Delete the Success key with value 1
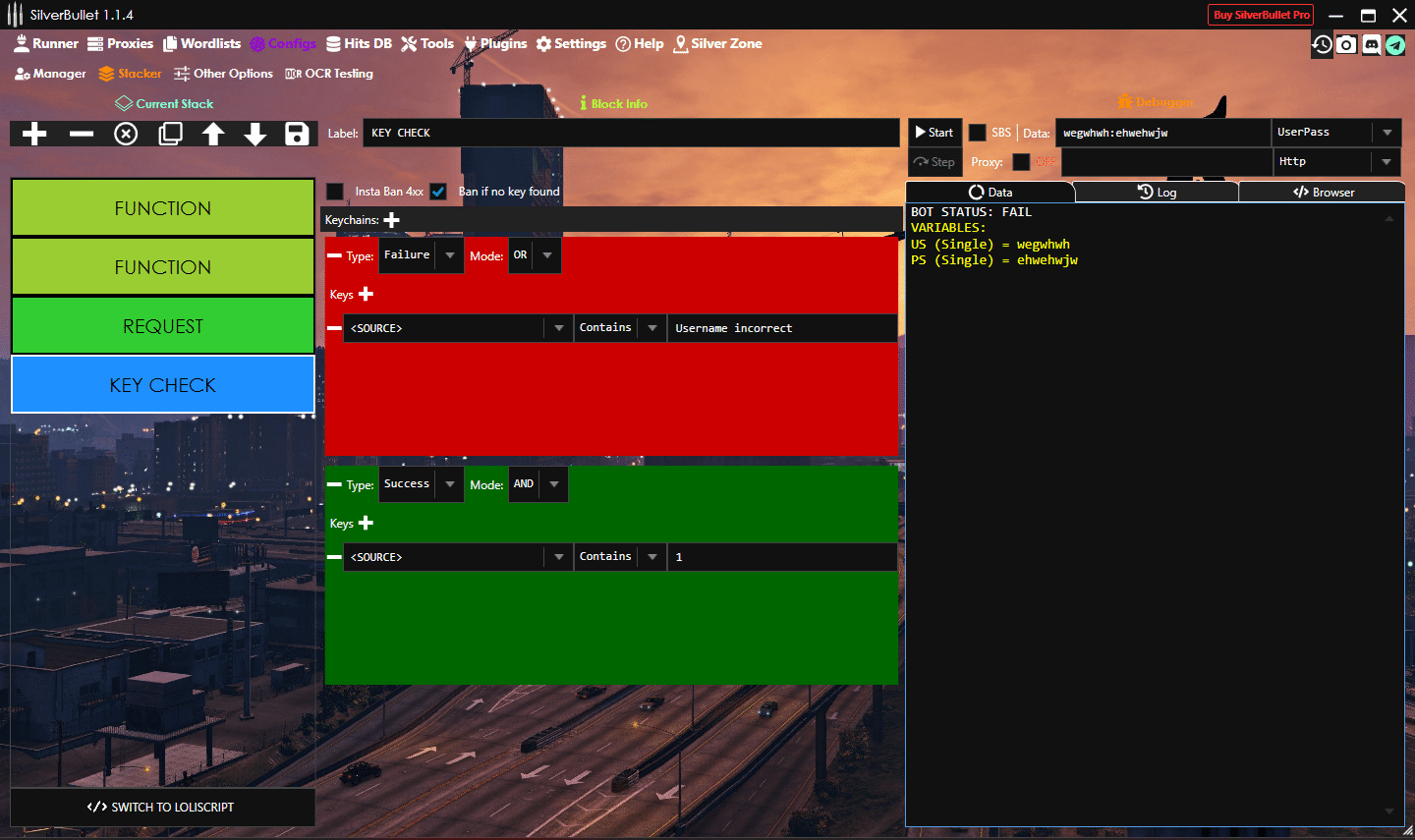Screen dimensions: 1415x840 tap(334, 557)
